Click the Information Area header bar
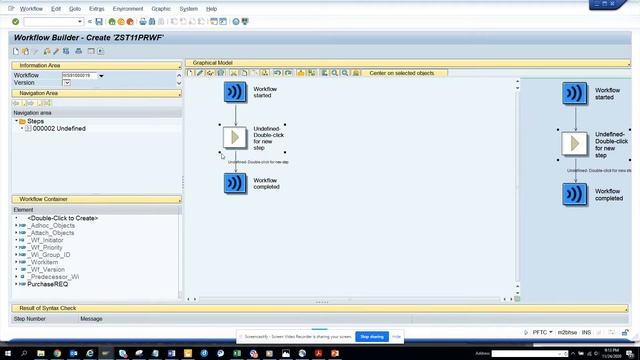 click(96, 66)
